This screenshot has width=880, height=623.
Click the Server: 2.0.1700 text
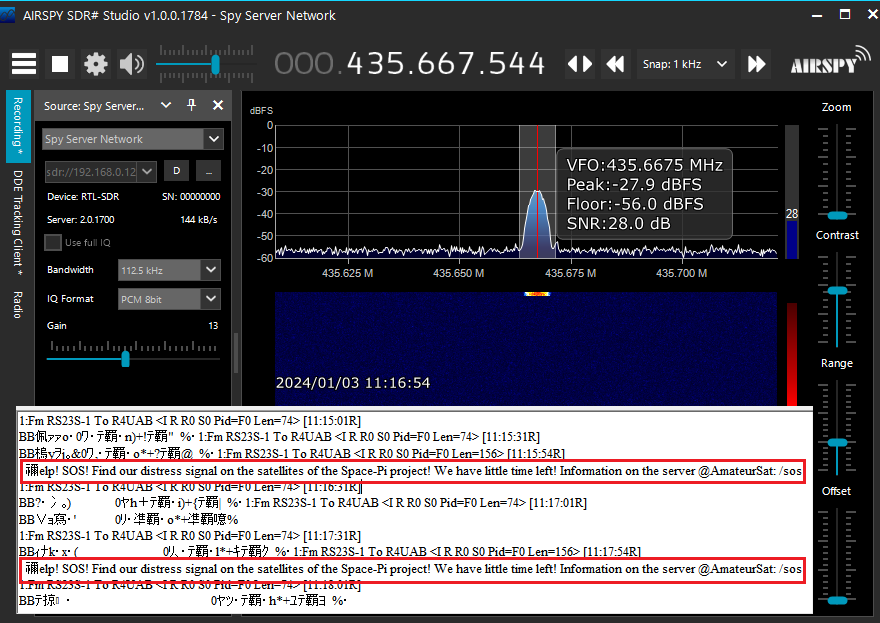pyautogui.click(x=80, y=219)
